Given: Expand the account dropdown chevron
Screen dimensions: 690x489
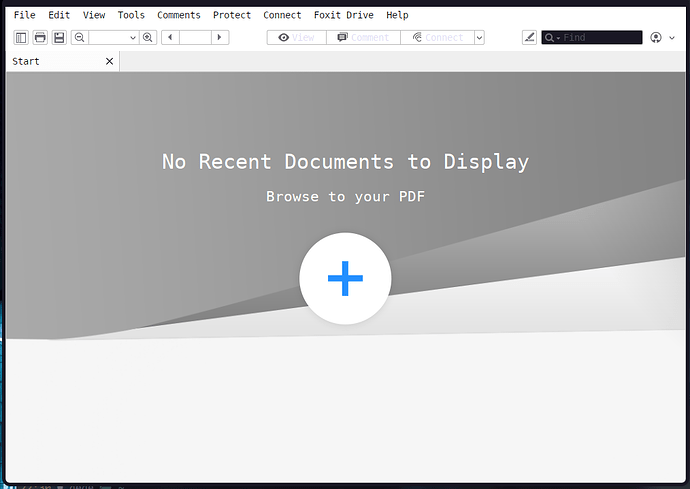Looking at the screenshot, I should (672, 38).
